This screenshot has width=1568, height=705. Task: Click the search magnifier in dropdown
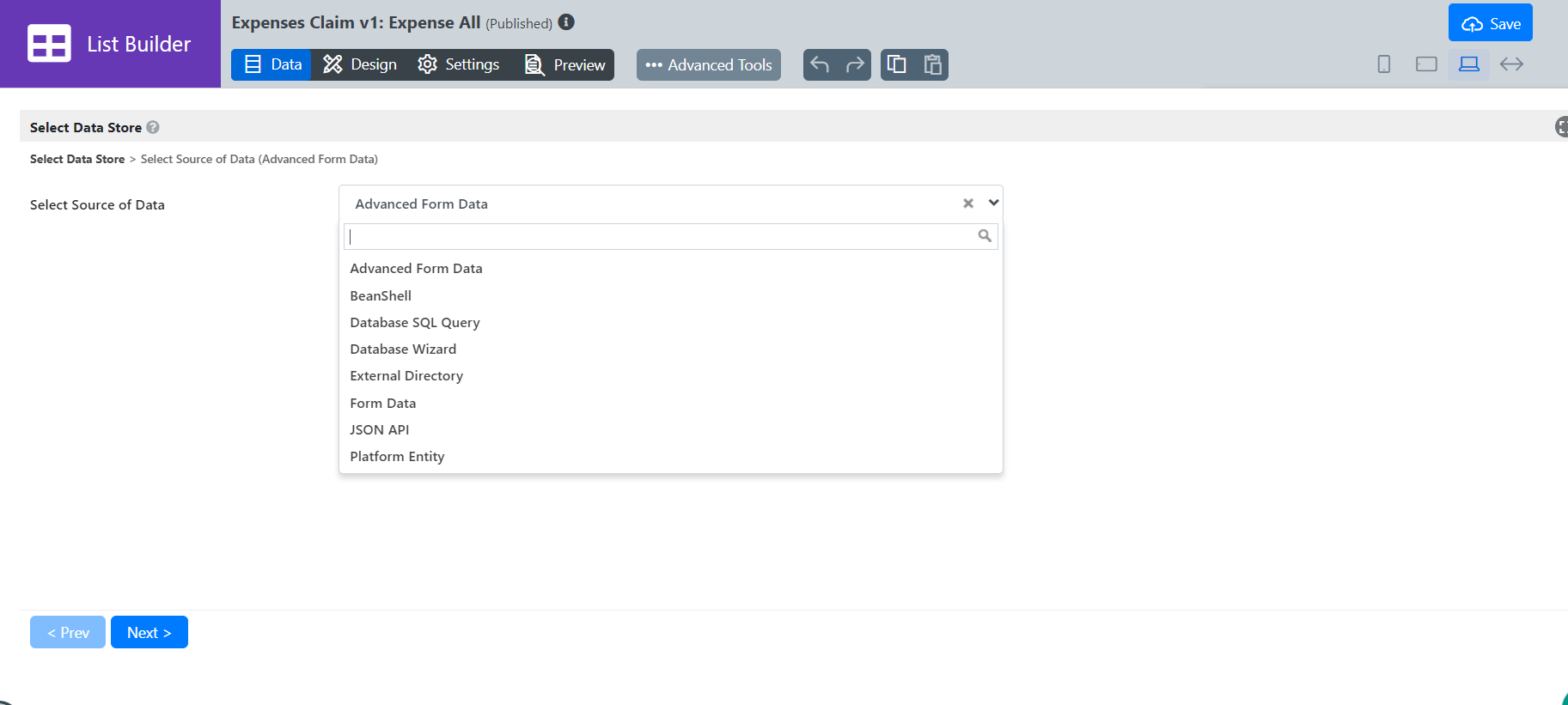tap(985, 235)
